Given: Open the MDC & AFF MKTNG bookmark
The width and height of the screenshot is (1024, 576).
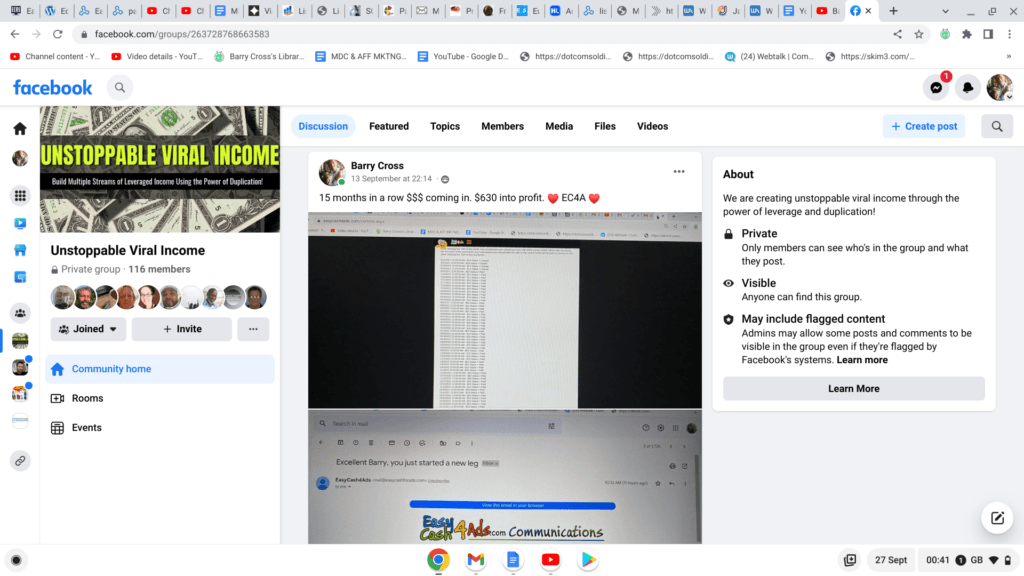Looking at the screenshot, I should point(361,57).
